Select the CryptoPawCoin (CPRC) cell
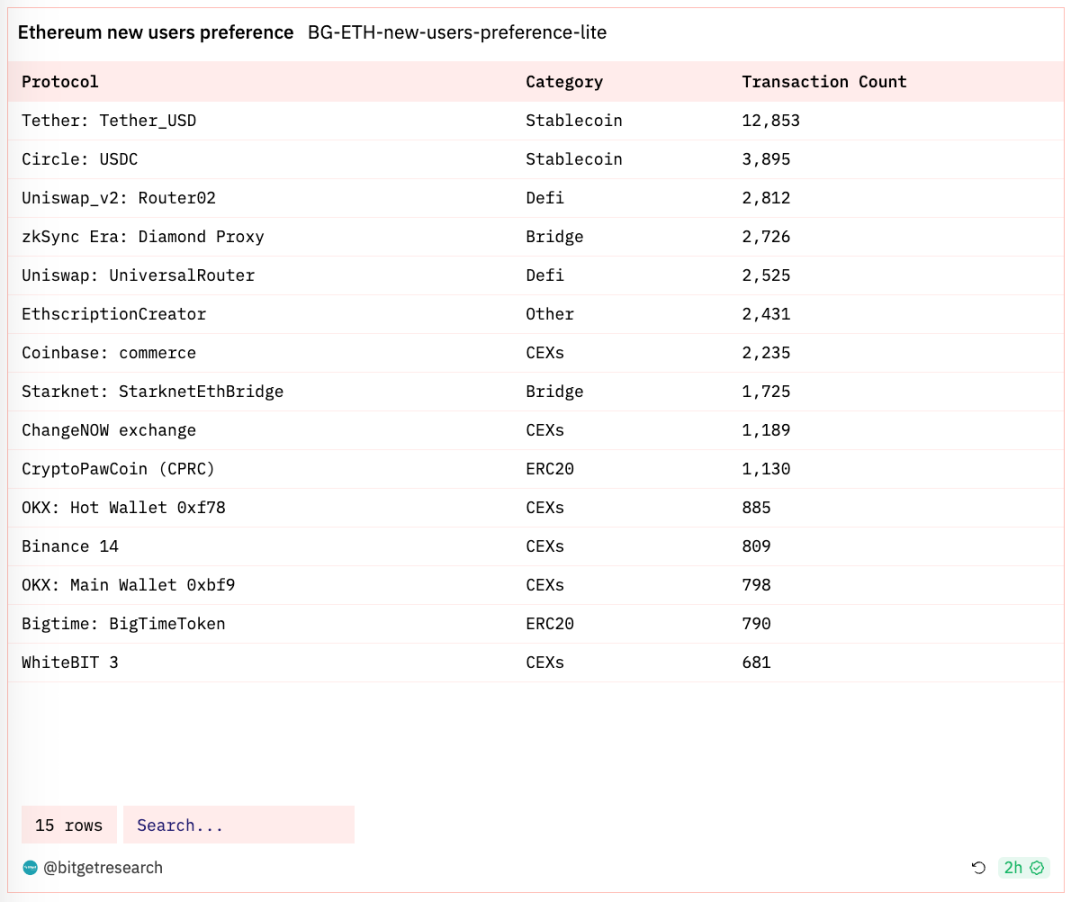Image resolution: width=1071 pixels, height=902 pixels. [x=118, y=469]
